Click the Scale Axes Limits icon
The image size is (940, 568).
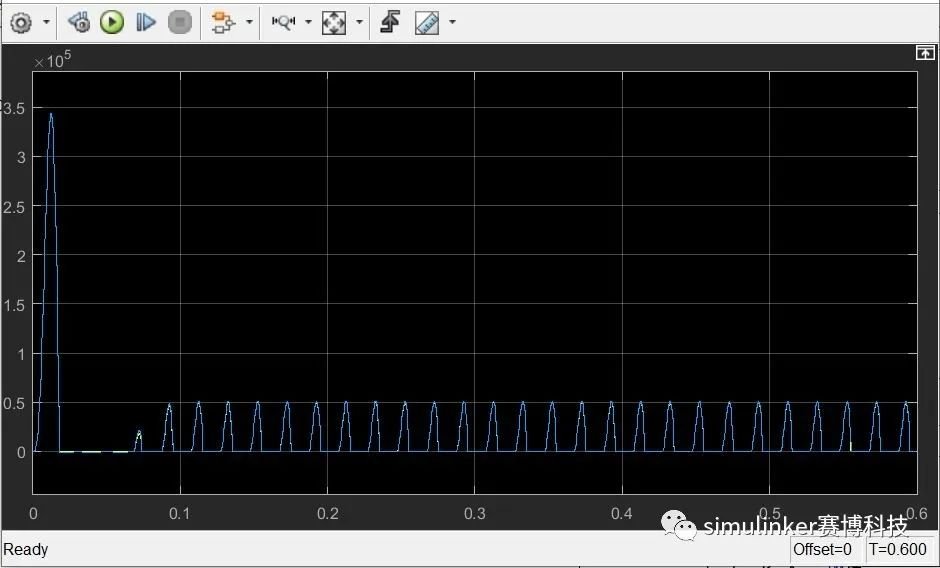tap(334, 23)
